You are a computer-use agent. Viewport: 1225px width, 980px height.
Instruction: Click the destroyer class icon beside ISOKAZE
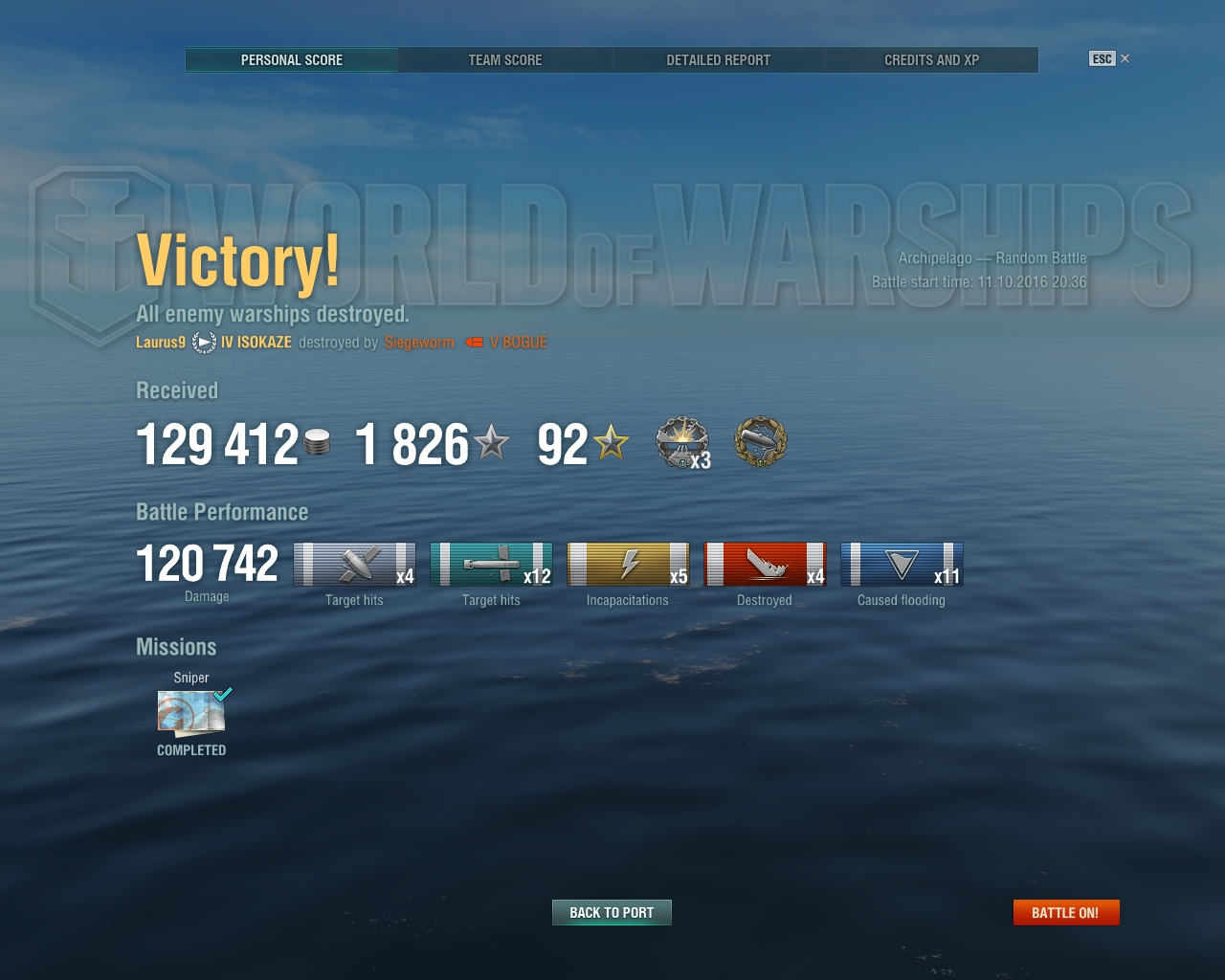(x=204, y=343)
